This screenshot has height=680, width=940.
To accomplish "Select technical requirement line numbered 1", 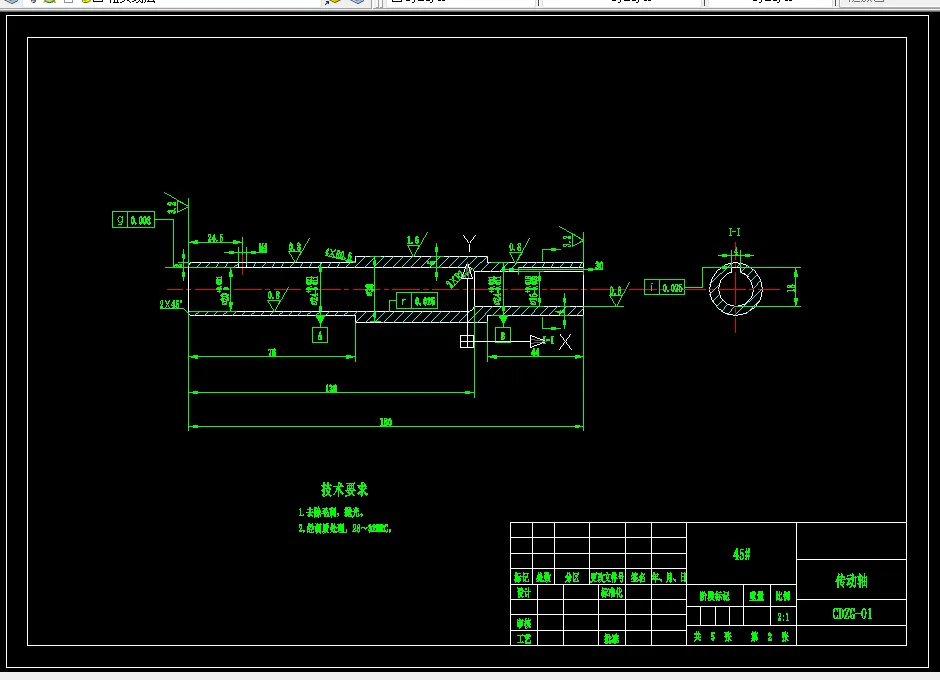I will point(331,513).
